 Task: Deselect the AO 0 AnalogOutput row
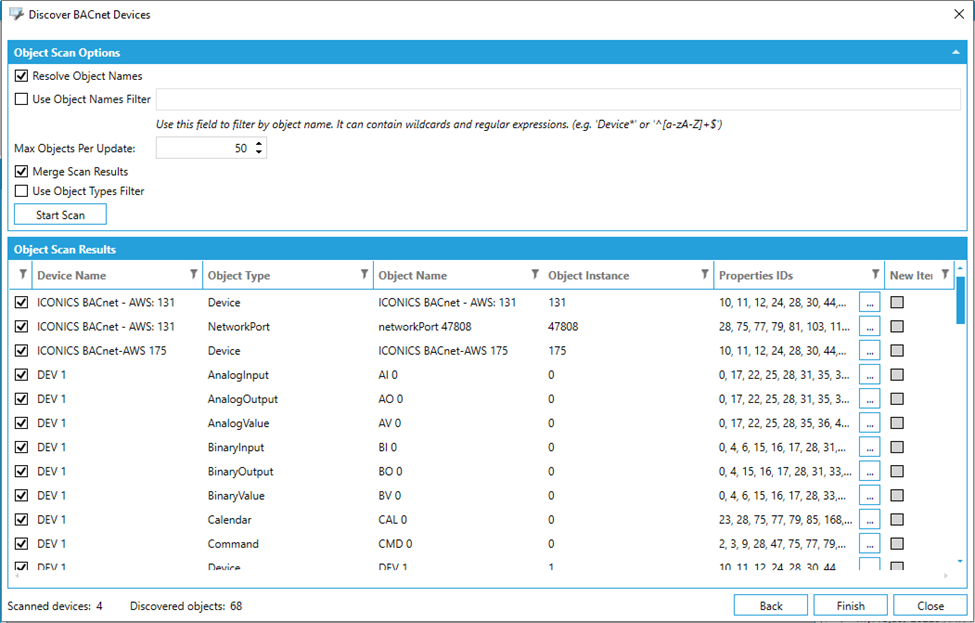[x=21, y=399]
